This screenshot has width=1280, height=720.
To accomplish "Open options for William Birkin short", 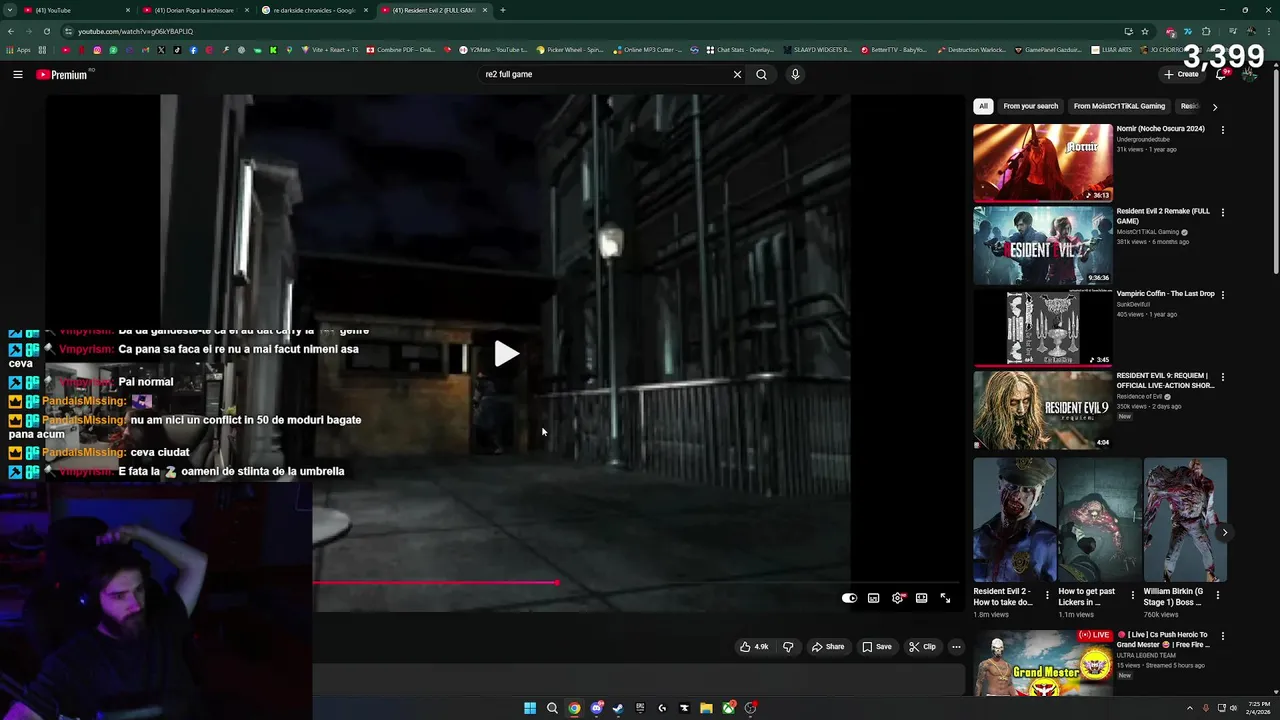I will click(x=1217, y=595).
